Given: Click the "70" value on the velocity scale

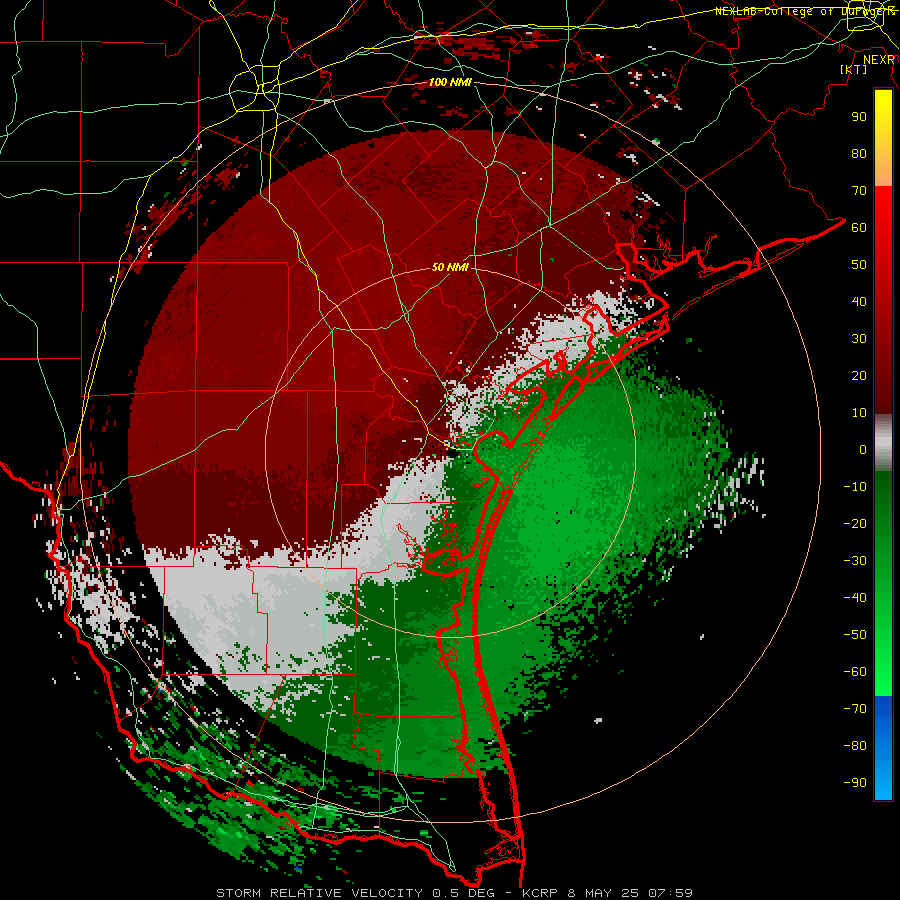Looking at the screenshot, I should pyautogui.click(x=859, y=191).
